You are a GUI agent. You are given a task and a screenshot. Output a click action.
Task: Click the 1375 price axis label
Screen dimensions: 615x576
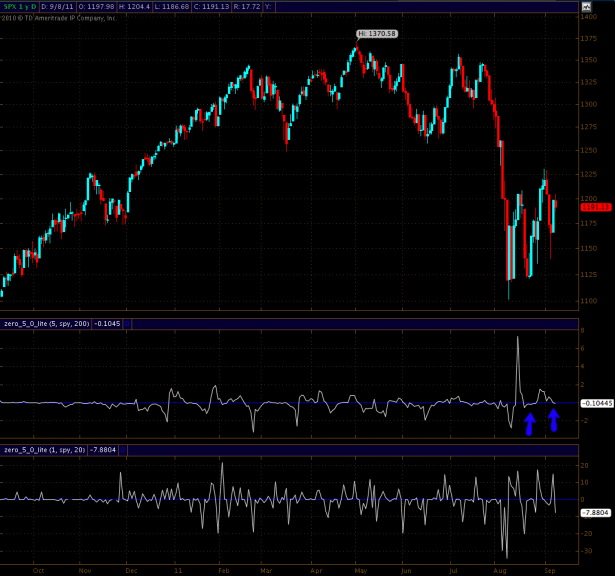(589, 38)
